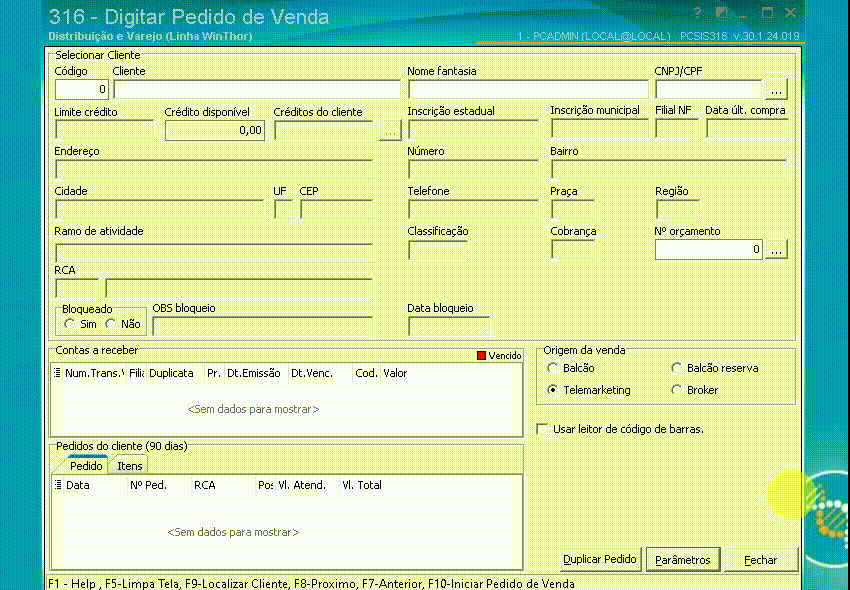Click the Data bloqueio field
The height and width of the screenshot is (590, 850).
click(x=449, y=326)
